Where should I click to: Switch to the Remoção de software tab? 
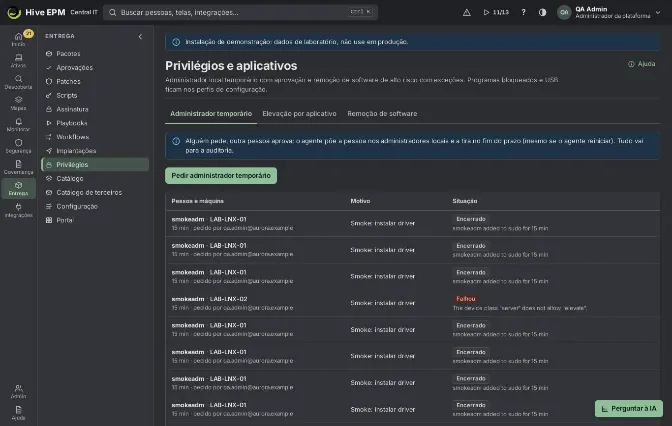382,114
